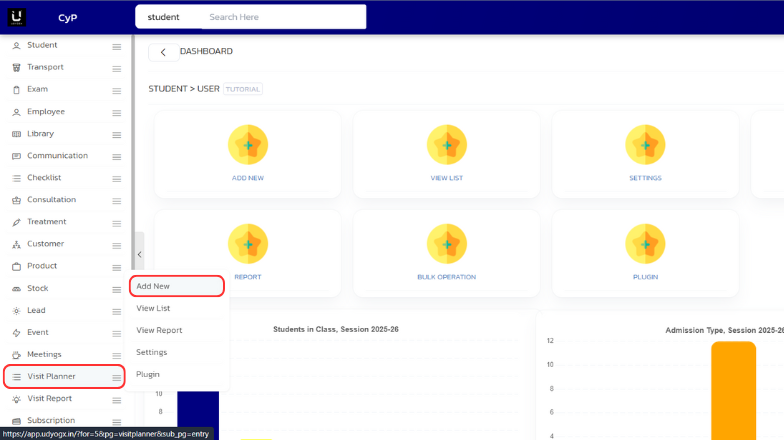Open the Communication sidebar item
This screenshot has width=784, height=440.
(x=57, y=156)
